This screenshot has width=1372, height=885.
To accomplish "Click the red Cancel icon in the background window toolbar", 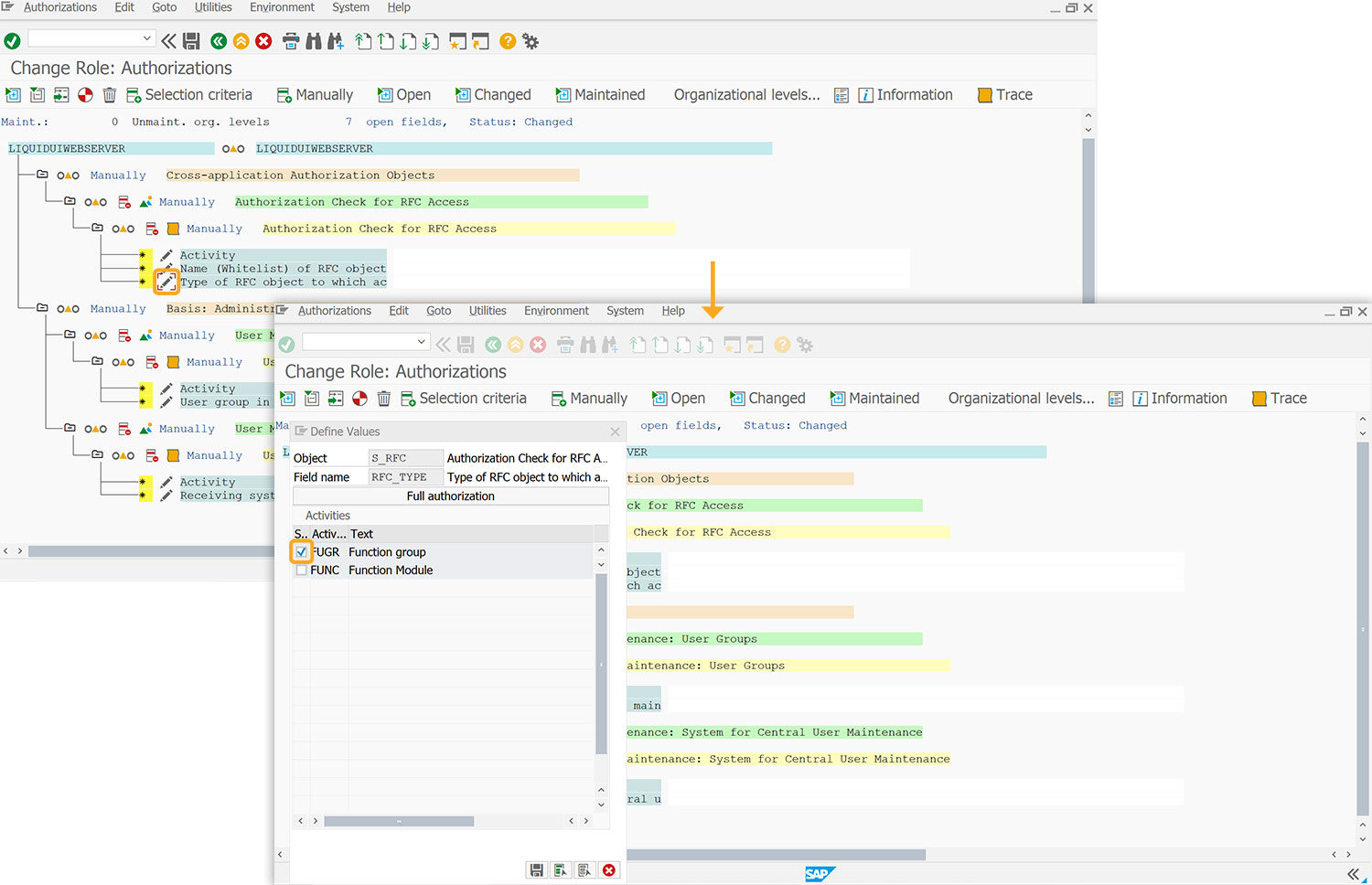I will click(x=263, y=41).
